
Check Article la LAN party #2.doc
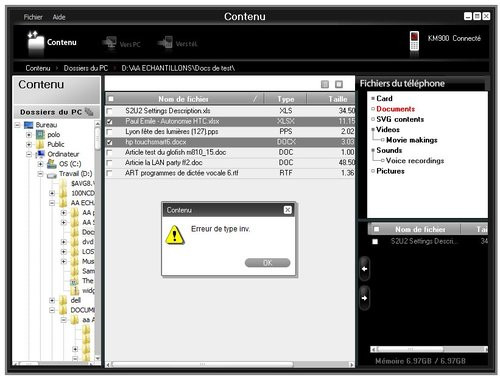pyautogui.click(x=109, y=163)
